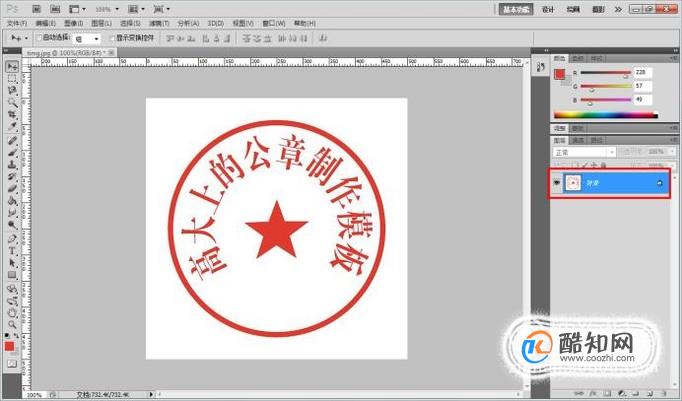Select the Lasso tool
The height and width of the screenshot is (401, 682).
coord(12,91)
